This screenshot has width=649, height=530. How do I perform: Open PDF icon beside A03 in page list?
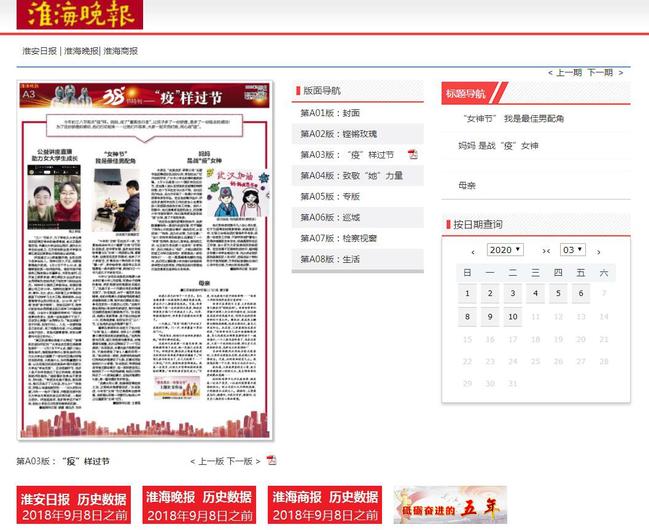(413, 155)
